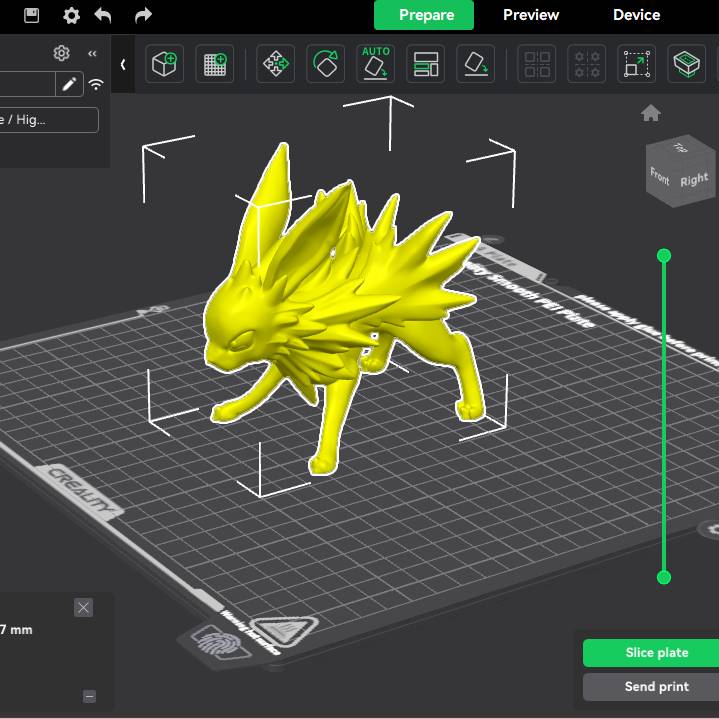Click the Wi-Fi connection icon

coord(96,84)
